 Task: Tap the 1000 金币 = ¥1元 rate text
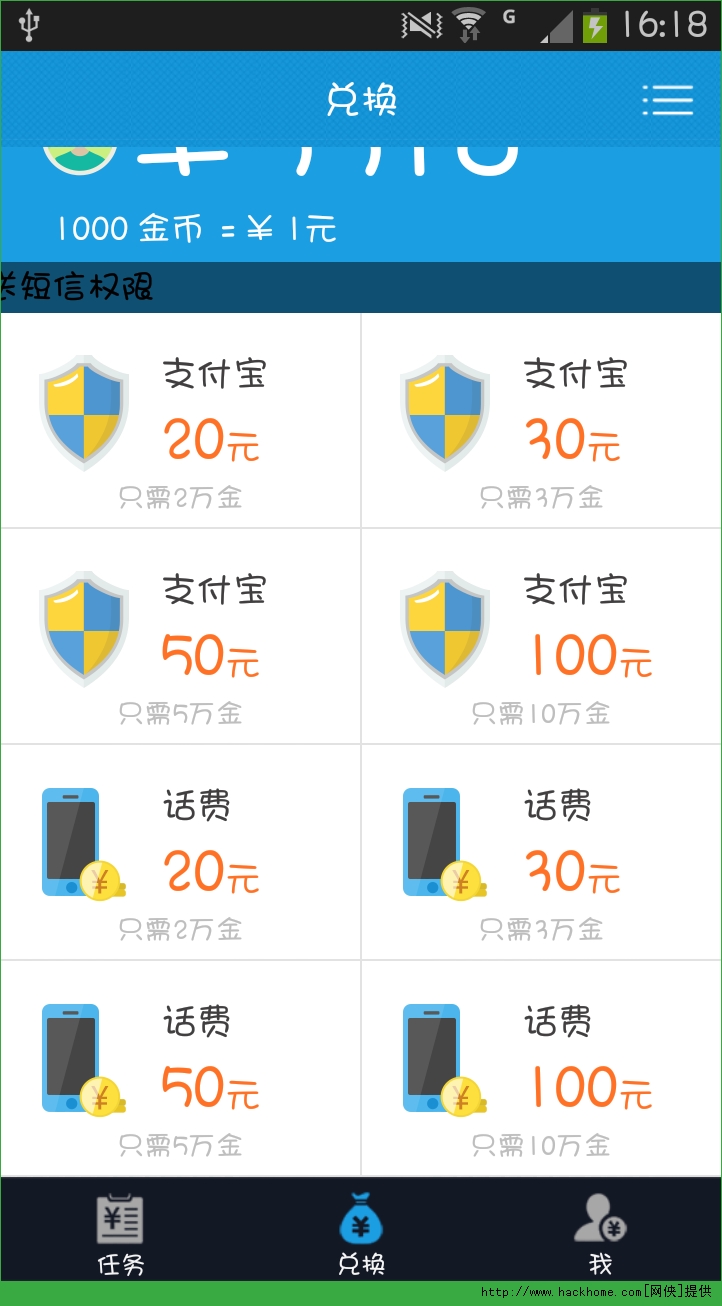point(197,229)
